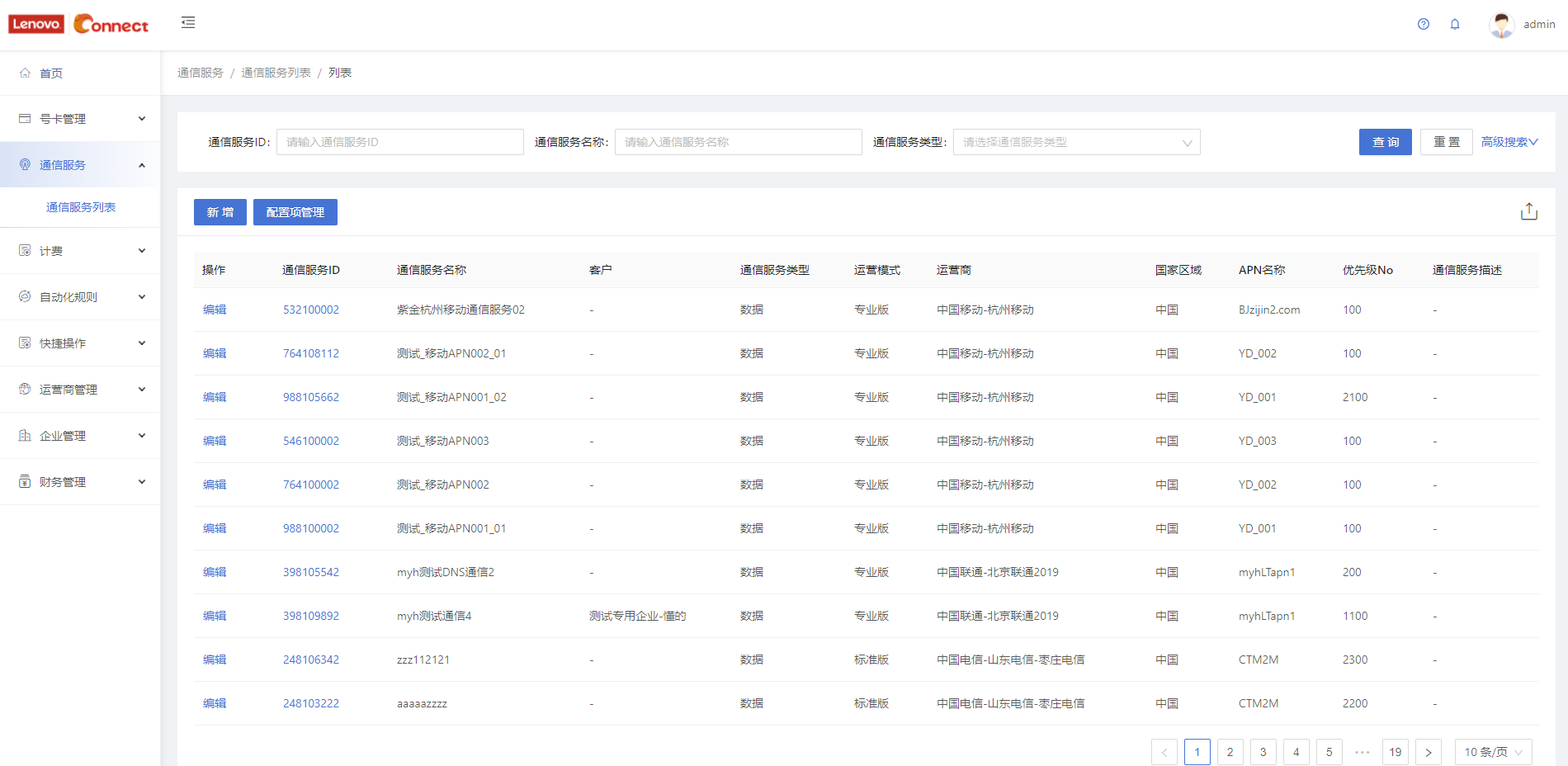Screen dimensions: 1568x766
Task: Open the 通信服务类型 dropdown
Action: pos(1076,142)
